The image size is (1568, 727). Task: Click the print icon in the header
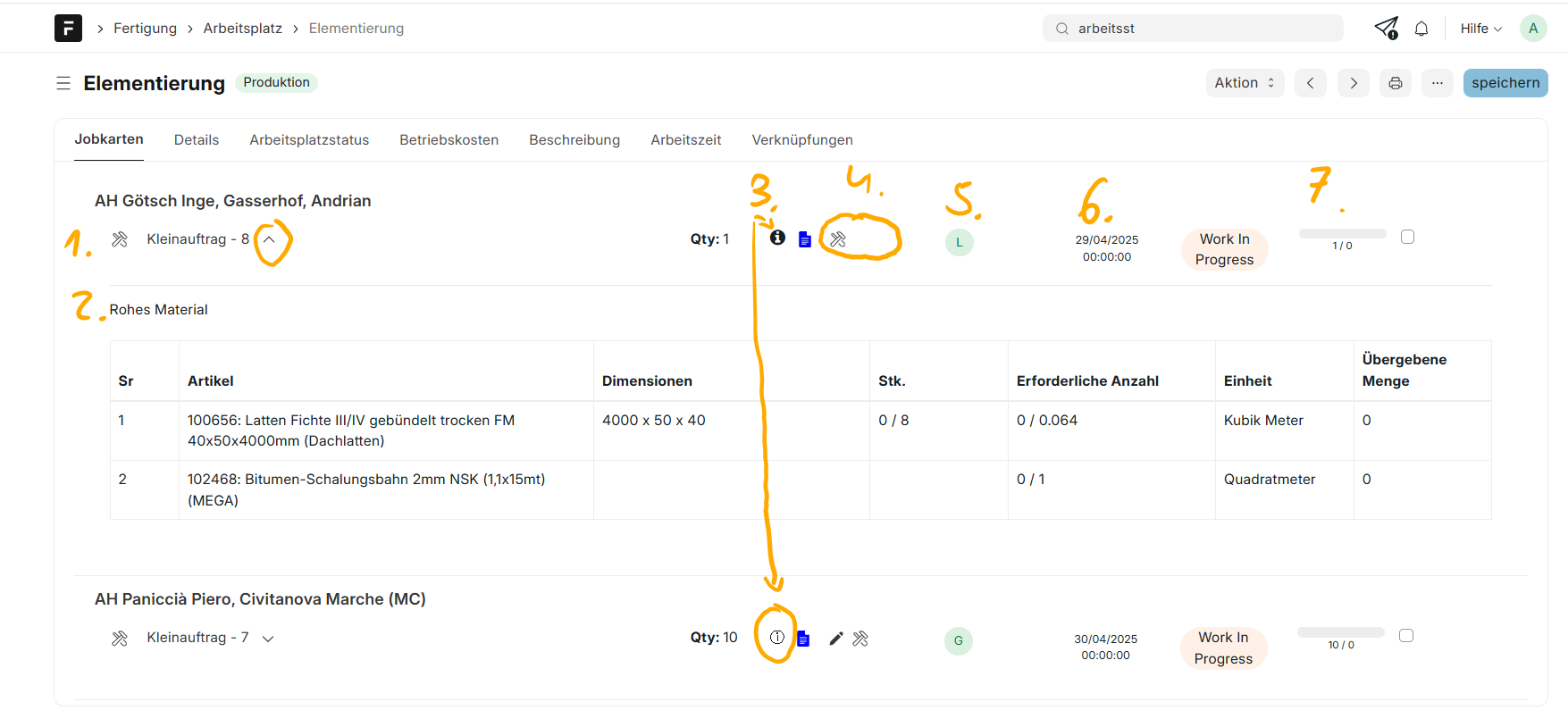click(1395, 83)
